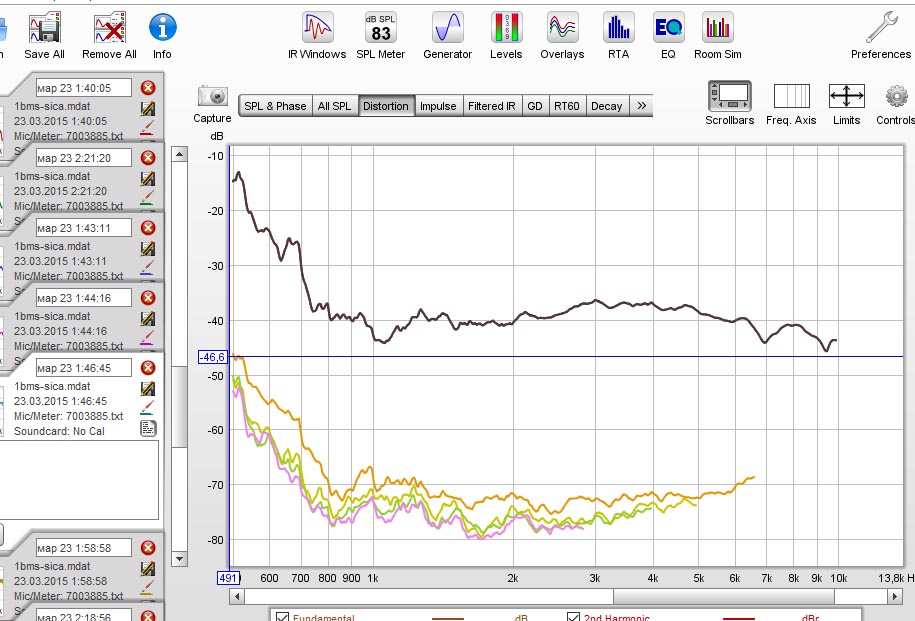Open the Room Sim tool
The image size is (915, 621).
[717, 27]
